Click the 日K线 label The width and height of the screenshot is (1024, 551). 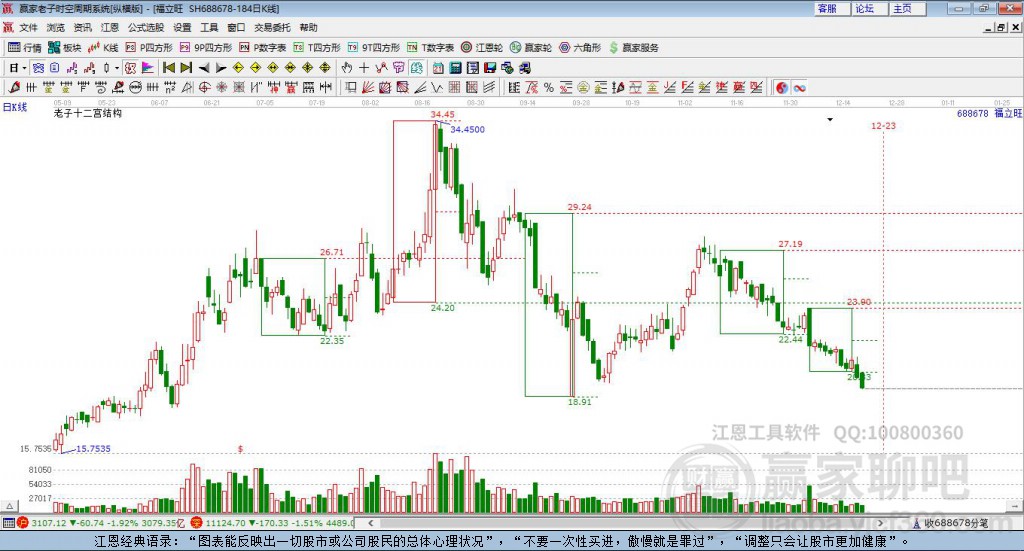click(x=15, y=107)
